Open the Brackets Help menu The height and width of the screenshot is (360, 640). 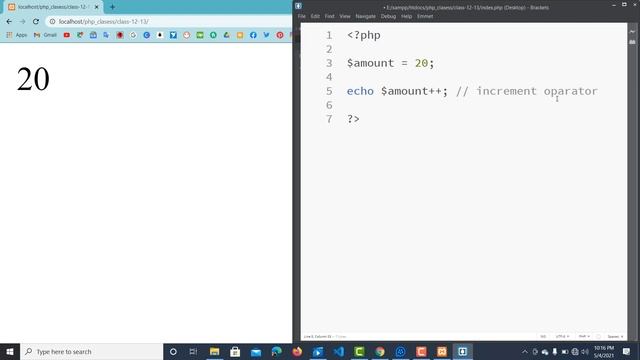coord(407,16)
